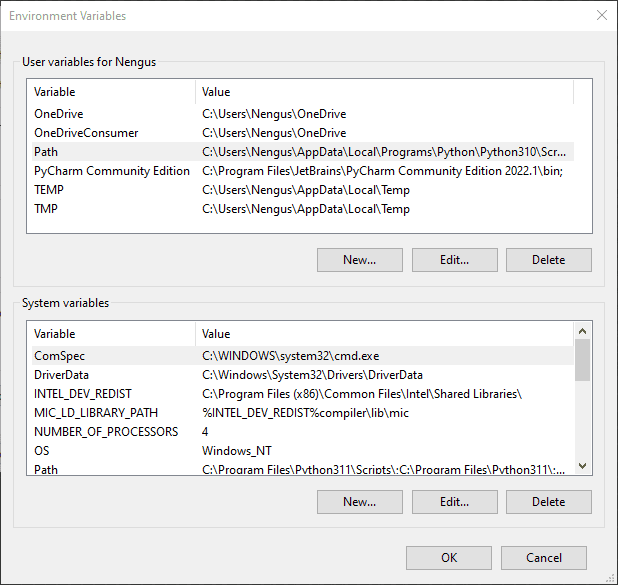
Task: Click user variables Variable column header
Action: coord(114,92)
